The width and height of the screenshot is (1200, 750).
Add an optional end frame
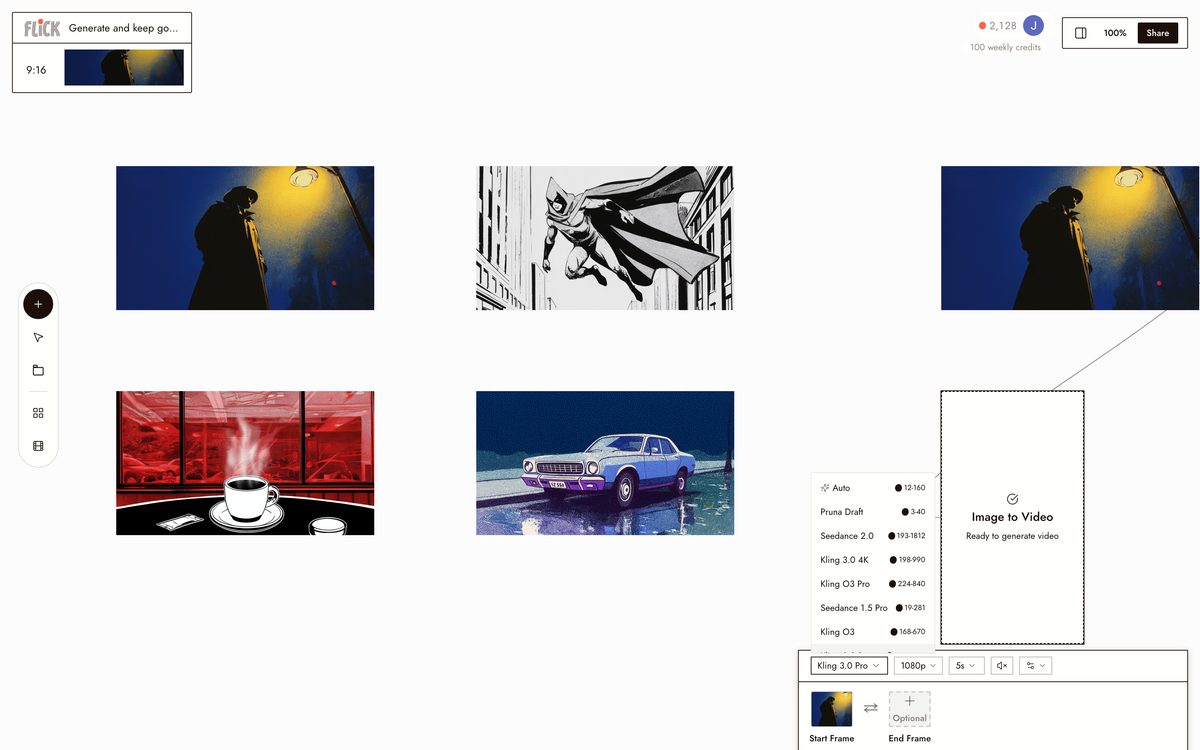pos(909,709)
